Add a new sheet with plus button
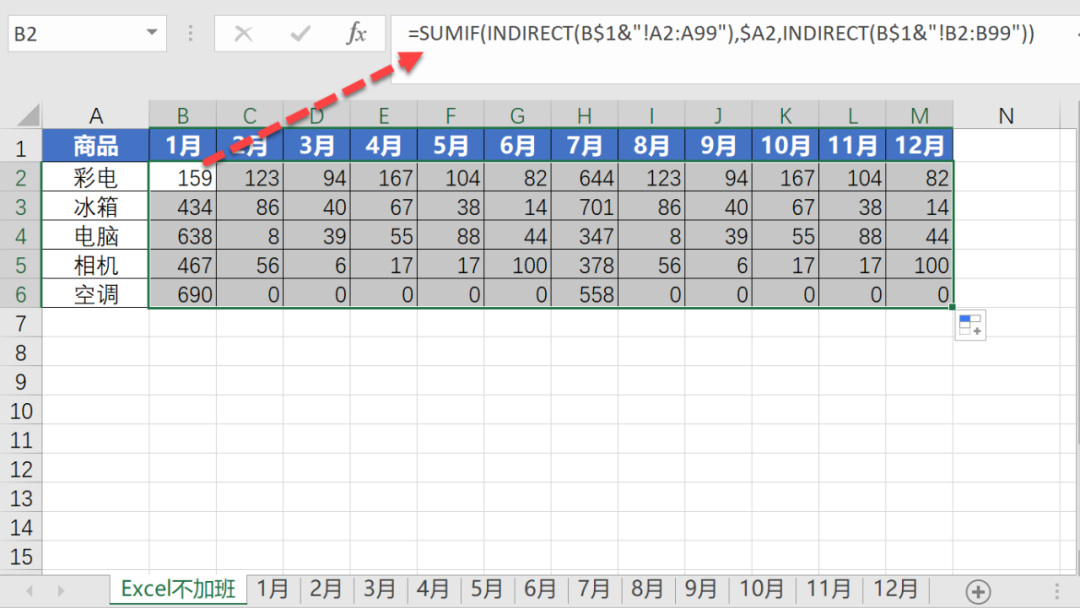Viewport: 1080px width, 608px height. pos(978,591)
